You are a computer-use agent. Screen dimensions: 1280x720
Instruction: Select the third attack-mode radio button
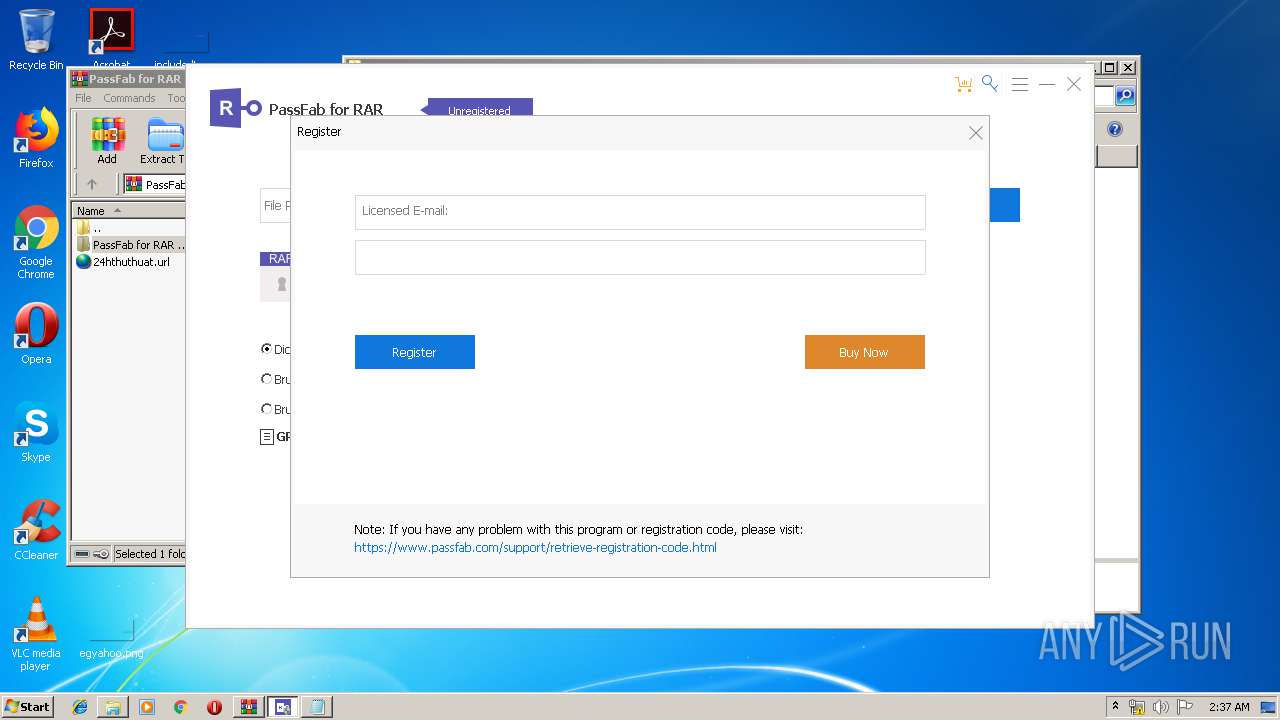[x=266, y=409]
